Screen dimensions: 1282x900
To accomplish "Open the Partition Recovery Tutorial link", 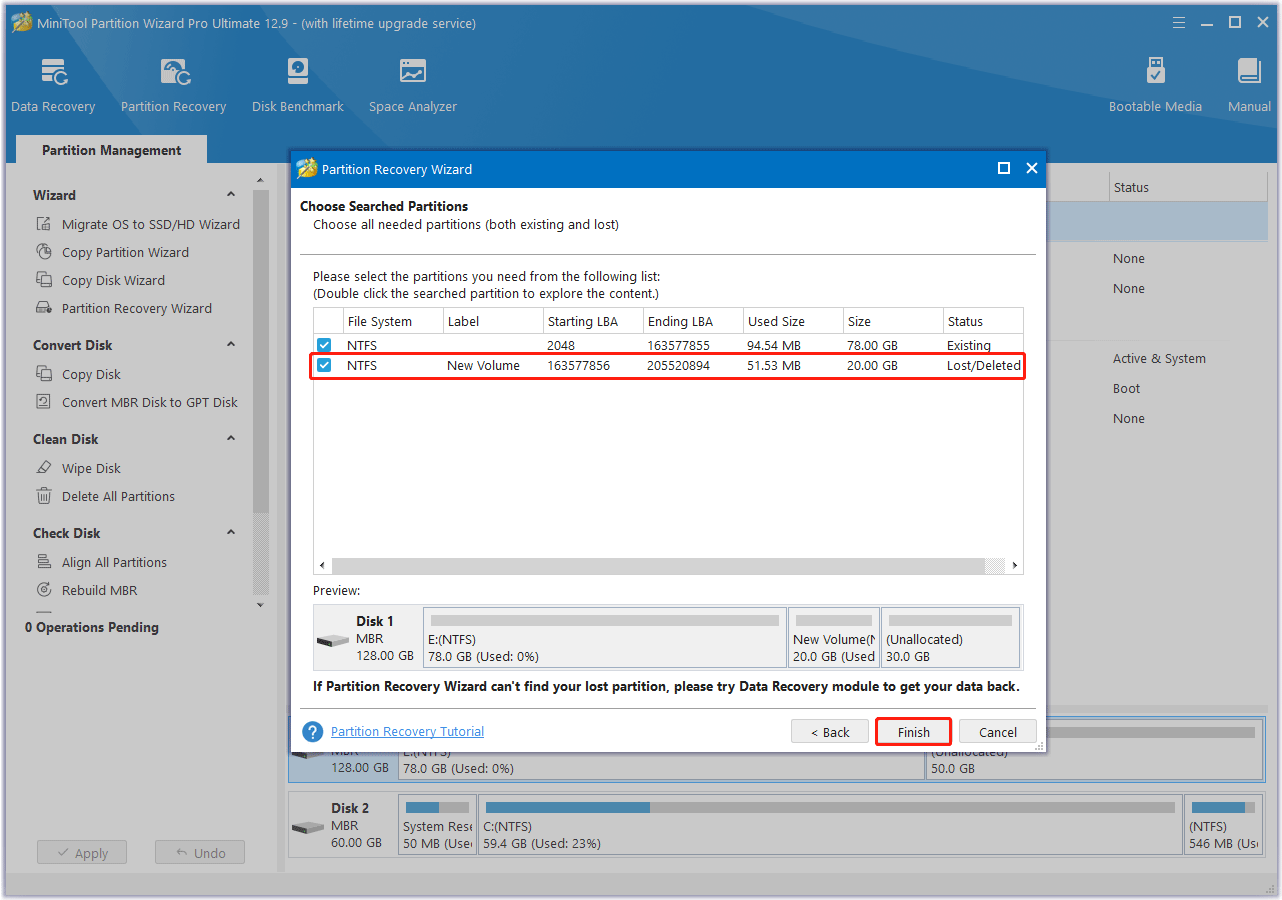I will click(407, 731).
